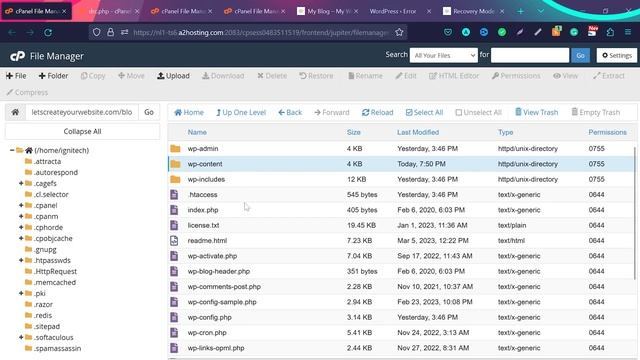Sort by Last Modified column
This screenshot has height=360, width=640.
click(418, 132)
